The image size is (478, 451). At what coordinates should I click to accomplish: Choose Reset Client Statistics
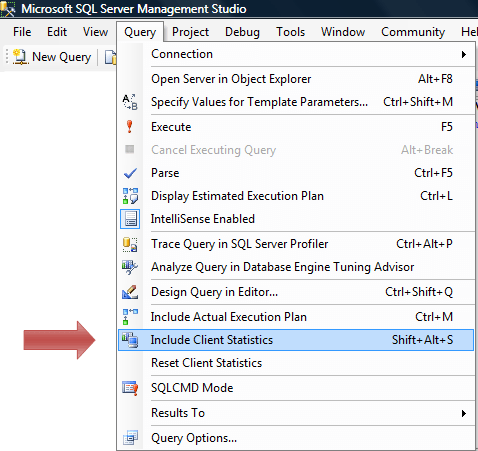tap(296, 363)
